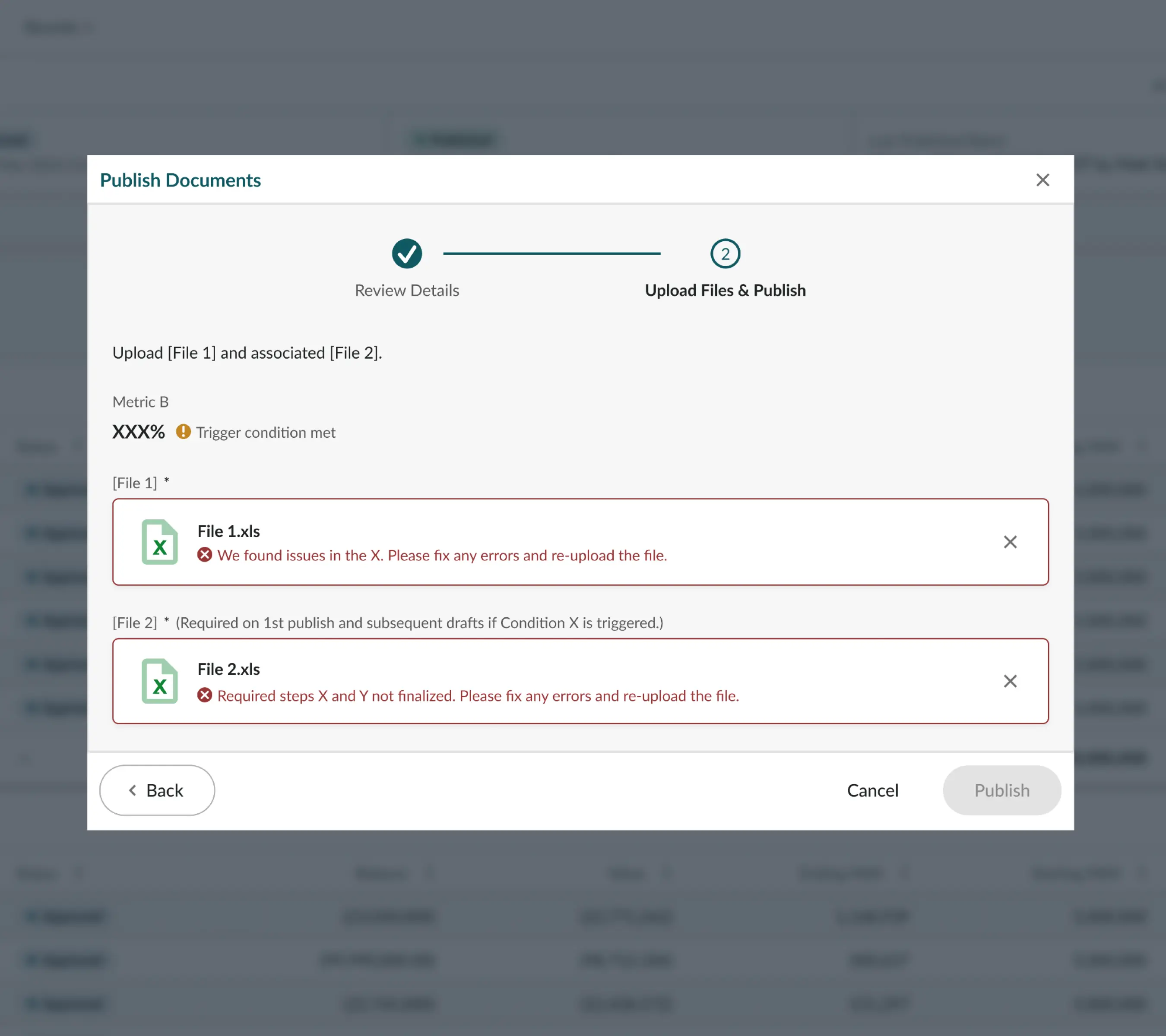Click the Publish button
Viewport: 1166px width, 1036px height.
(x=1002, y=790)
